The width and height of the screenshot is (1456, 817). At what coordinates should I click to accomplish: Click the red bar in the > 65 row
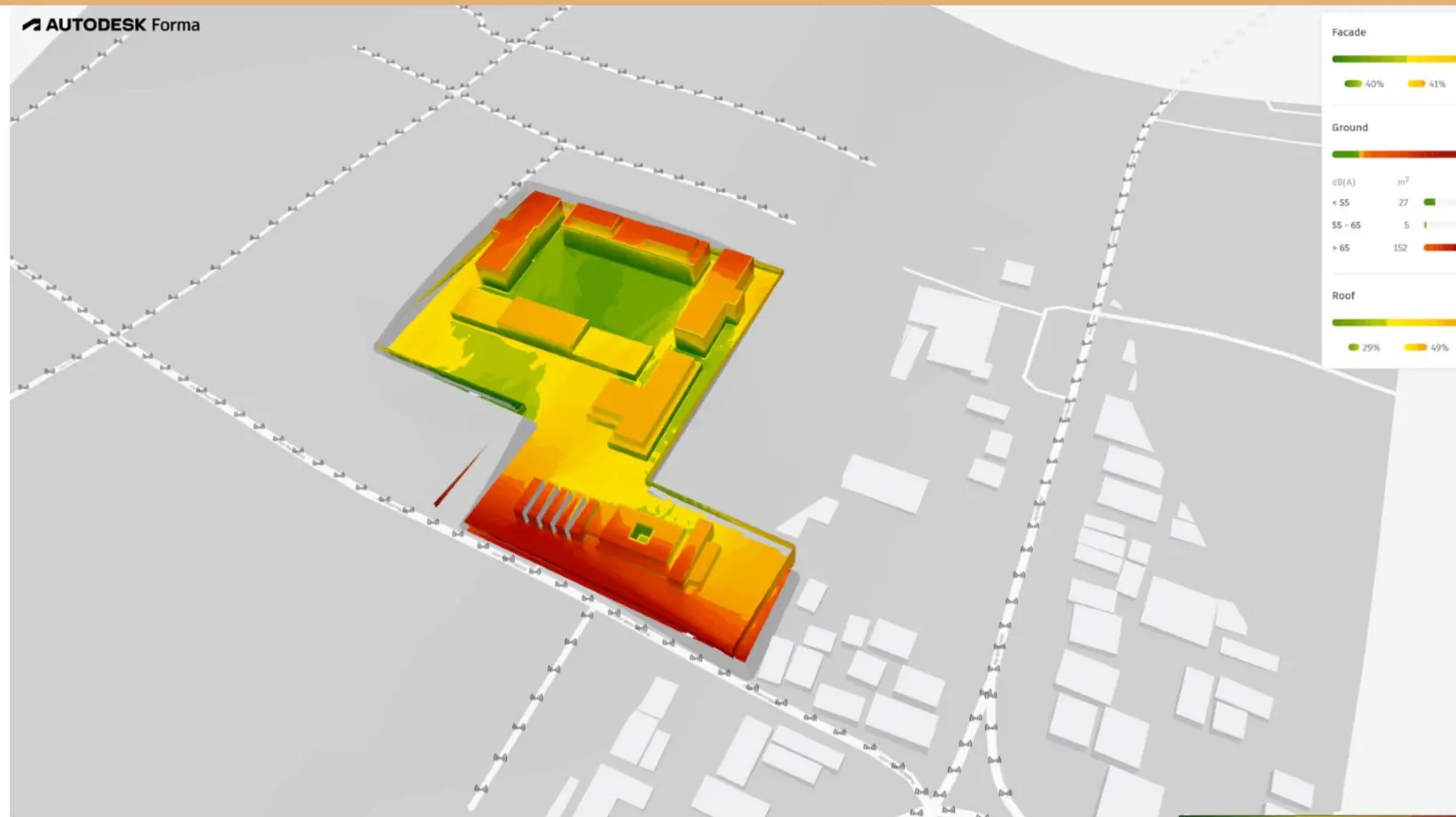click(1439, 248)
